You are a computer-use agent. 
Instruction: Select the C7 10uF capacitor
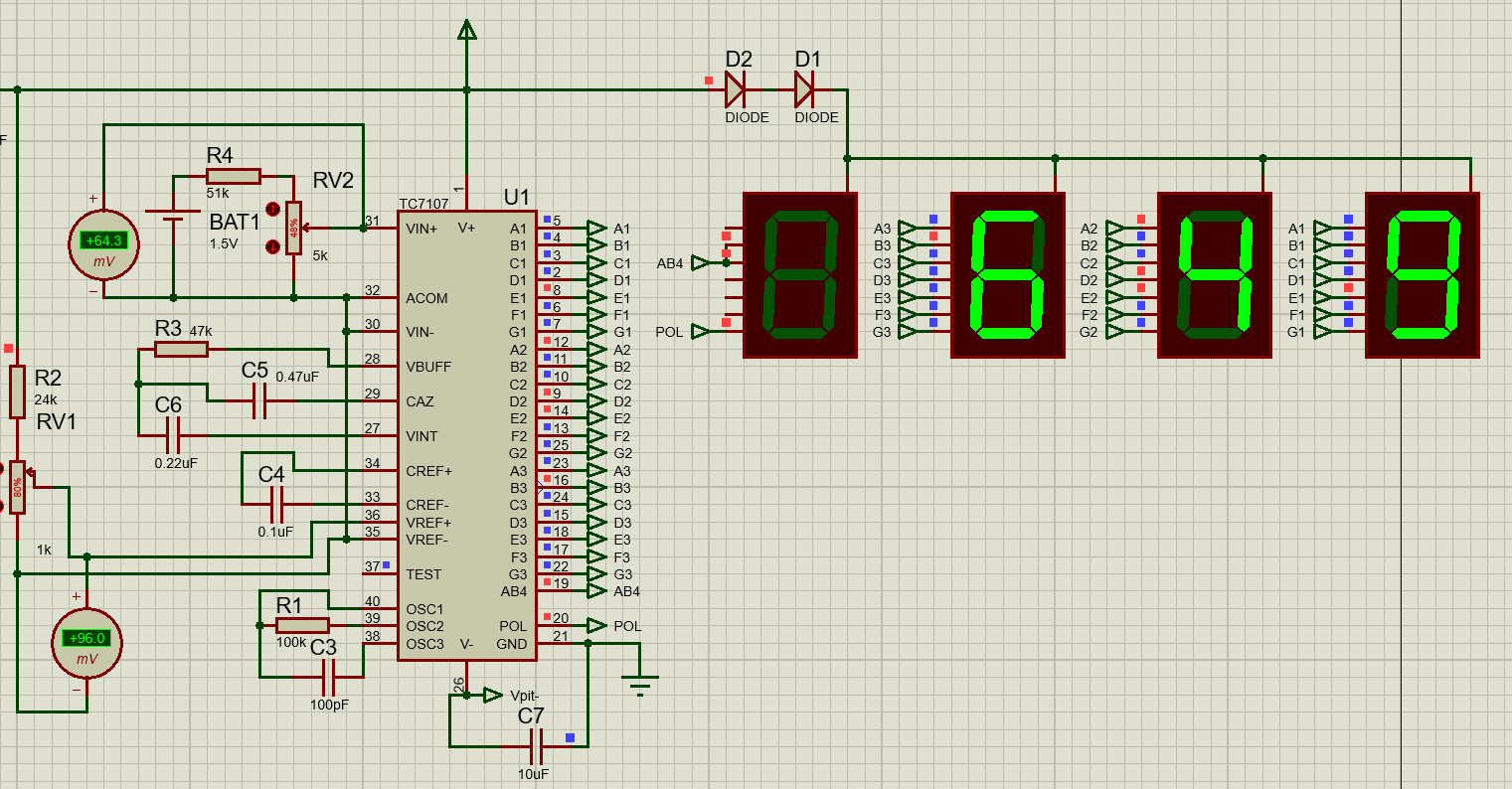click(535, 744)
